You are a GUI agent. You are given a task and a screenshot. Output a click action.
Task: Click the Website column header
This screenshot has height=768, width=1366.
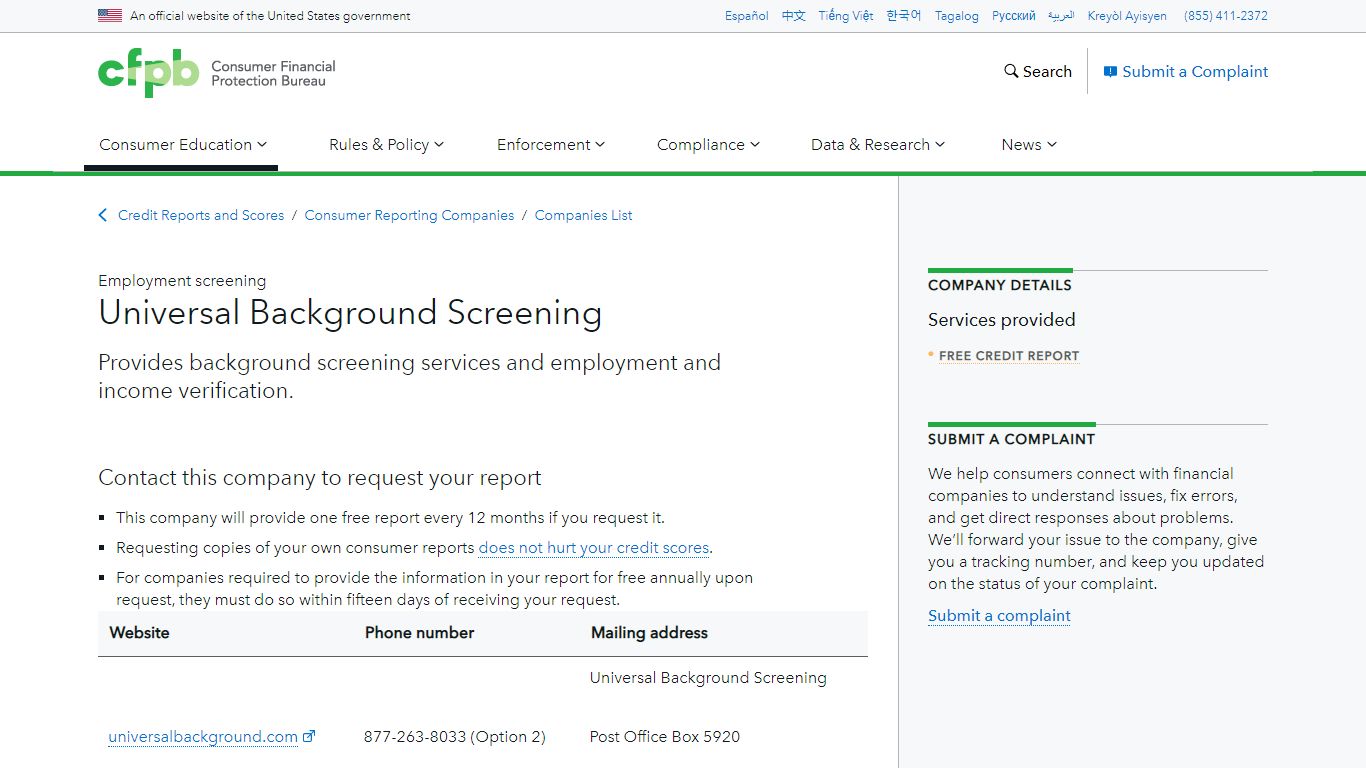point(139,633)
